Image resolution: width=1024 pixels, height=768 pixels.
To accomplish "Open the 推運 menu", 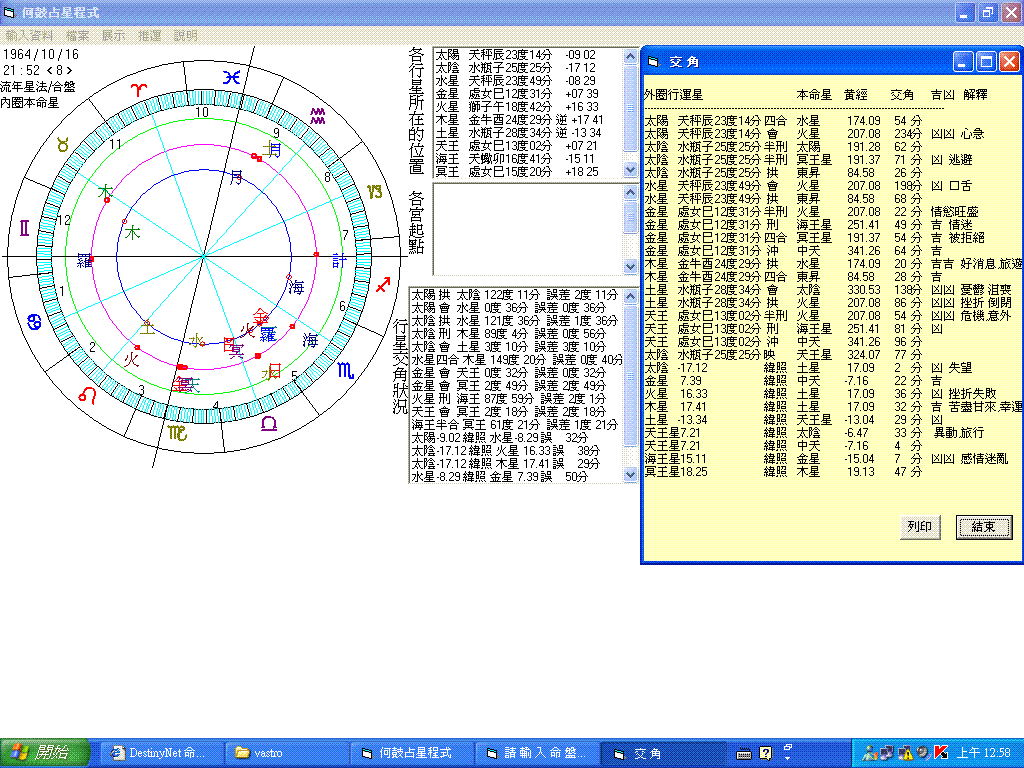I will pyautogui.click(x=149, y=35).
